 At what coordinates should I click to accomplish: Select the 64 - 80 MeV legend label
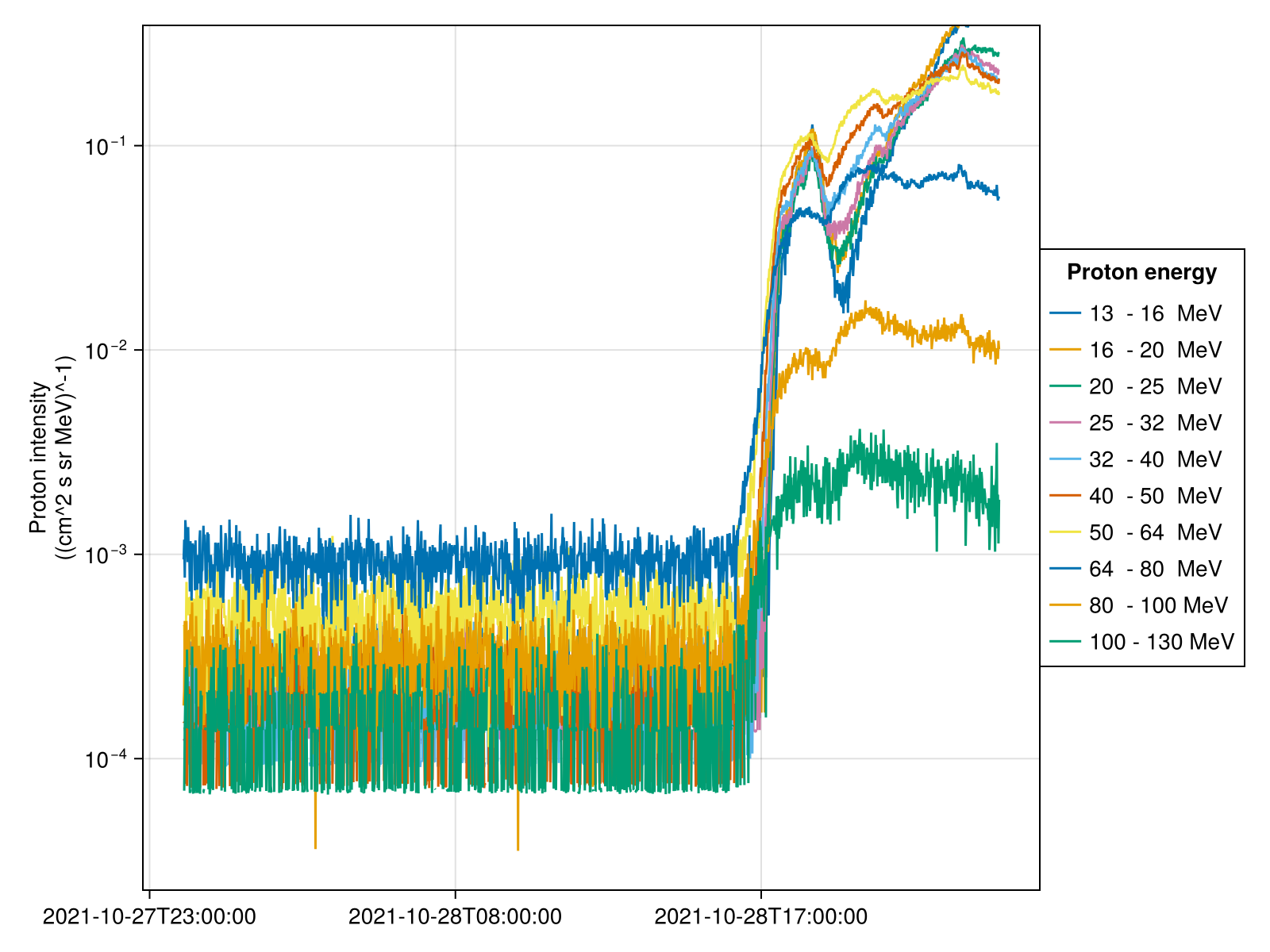(x=1155, y=569)
